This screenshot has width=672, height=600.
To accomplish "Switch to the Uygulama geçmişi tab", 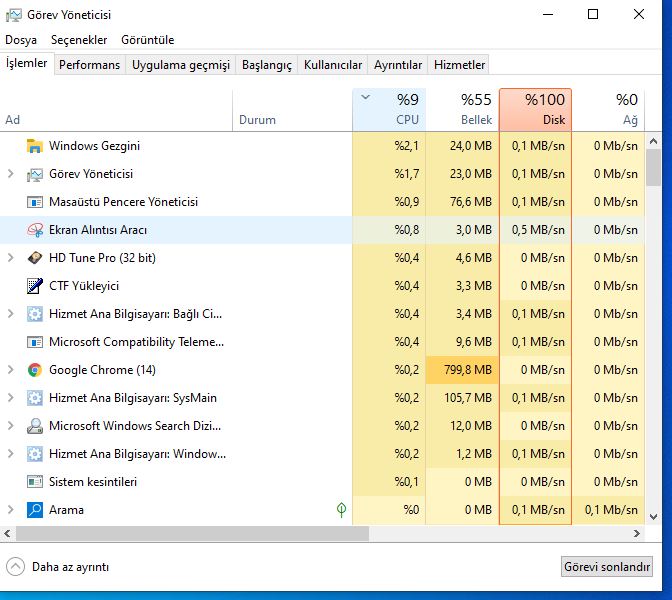I will click(180, 65).
